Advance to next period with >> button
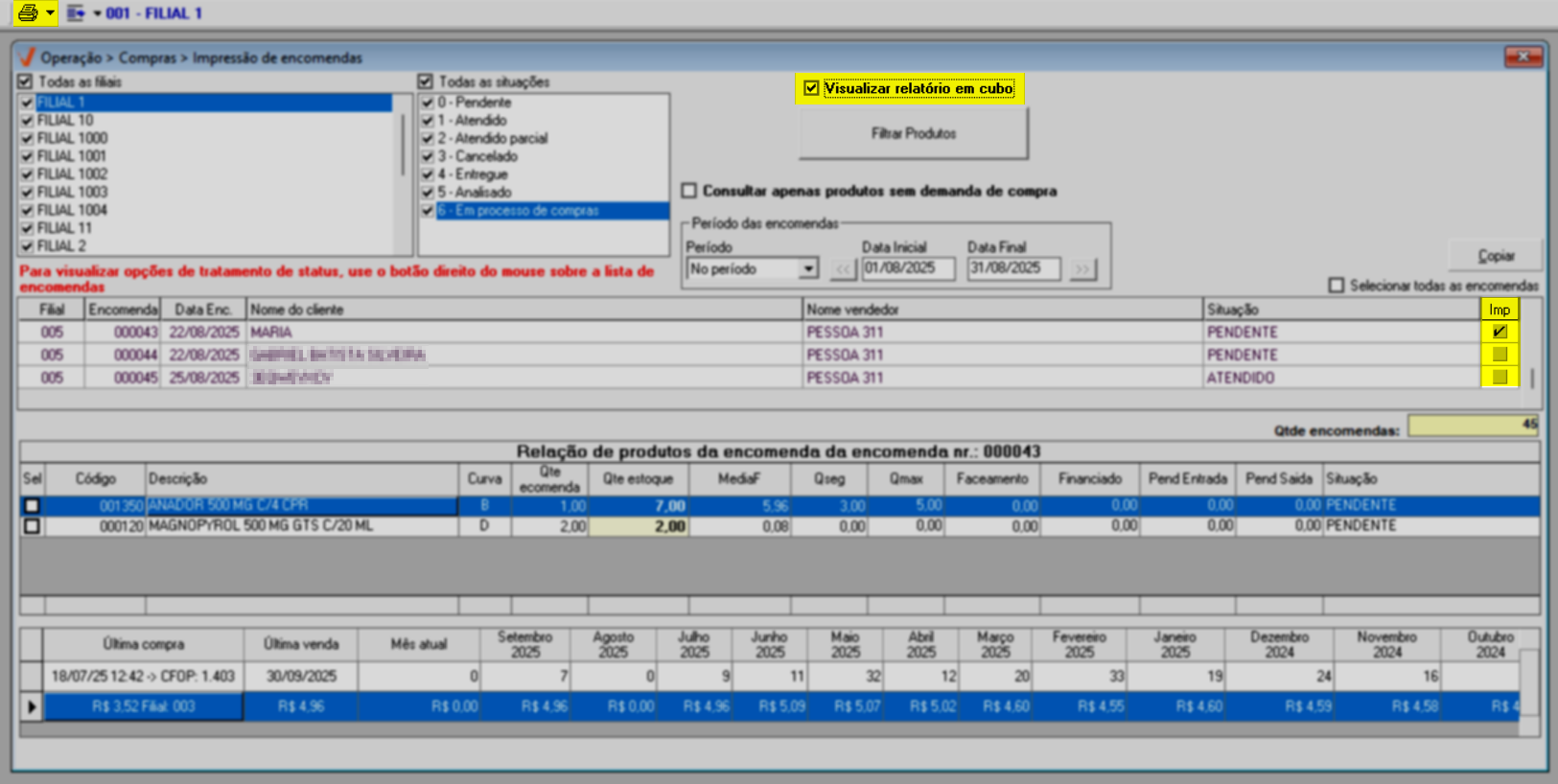Viewport: 1558px width, 784px height. (x=1082, y=269)
